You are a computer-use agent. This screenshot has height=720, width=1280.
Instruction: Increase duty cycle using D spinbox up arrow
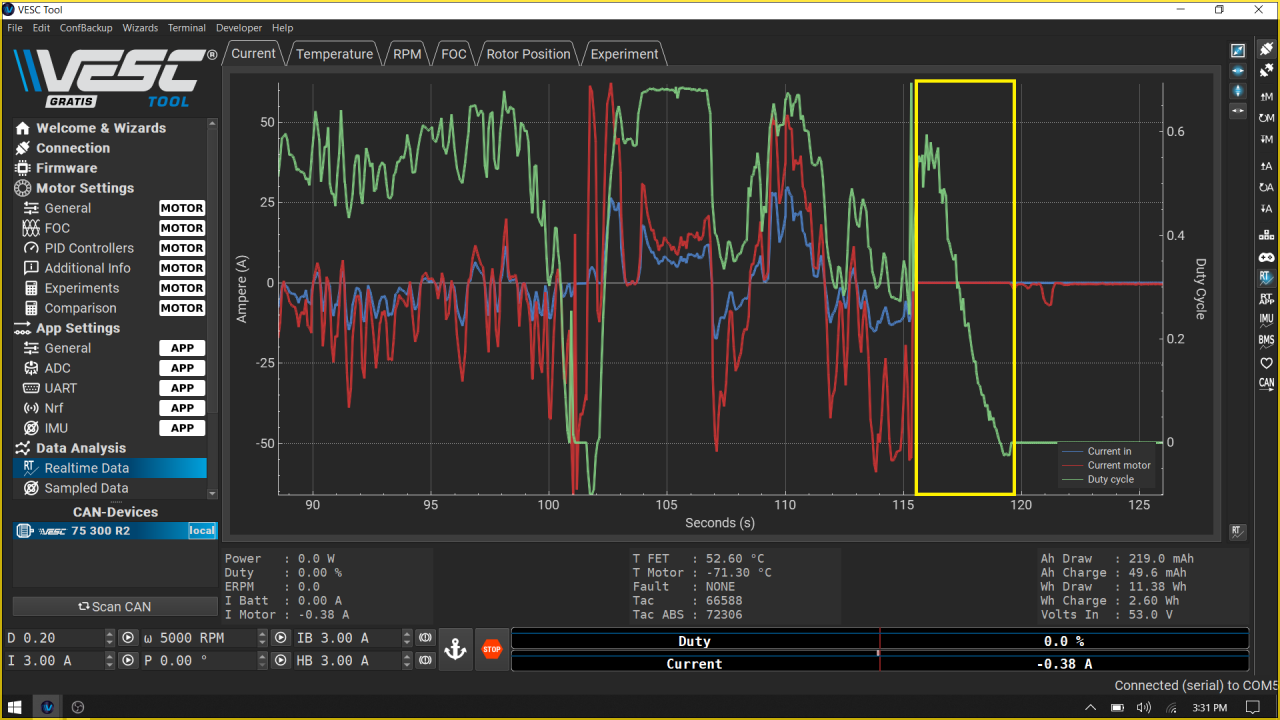(110, 633)
